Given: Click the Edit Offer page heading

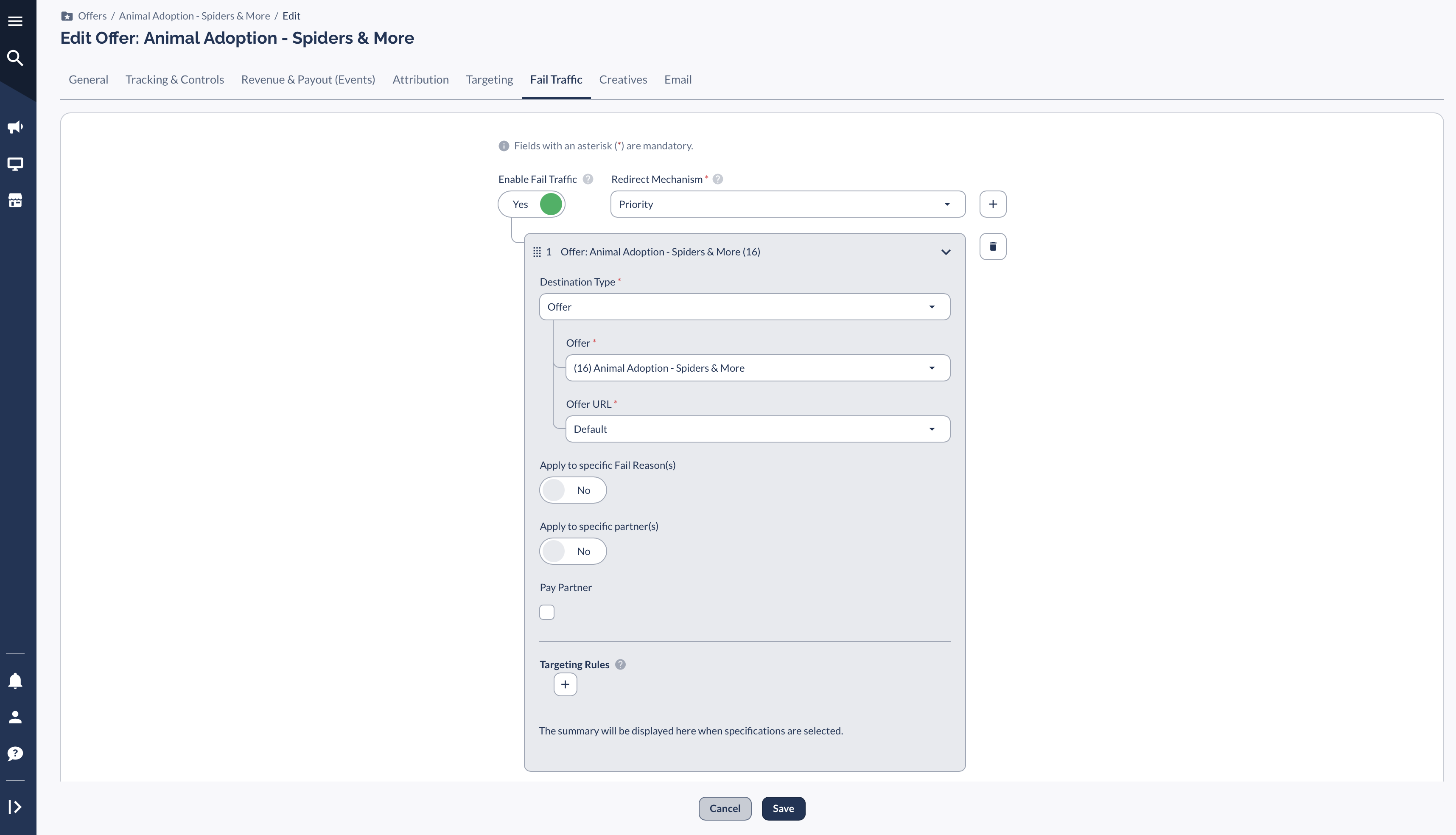Looking at the screenshot, I should [x=237, y=38].
